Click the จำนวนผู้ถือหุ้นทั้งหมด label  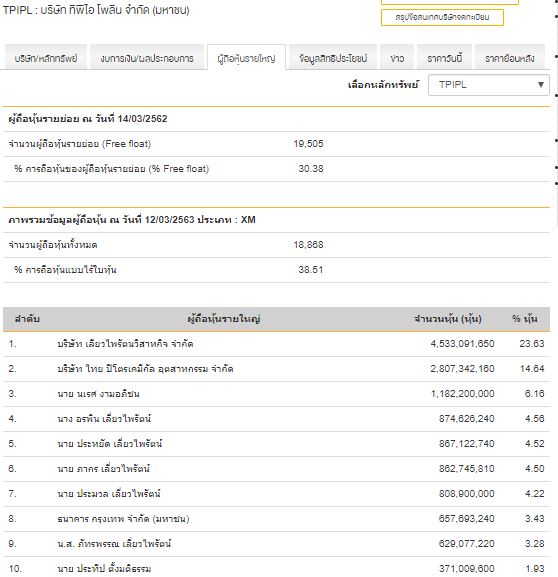point(53,245)
